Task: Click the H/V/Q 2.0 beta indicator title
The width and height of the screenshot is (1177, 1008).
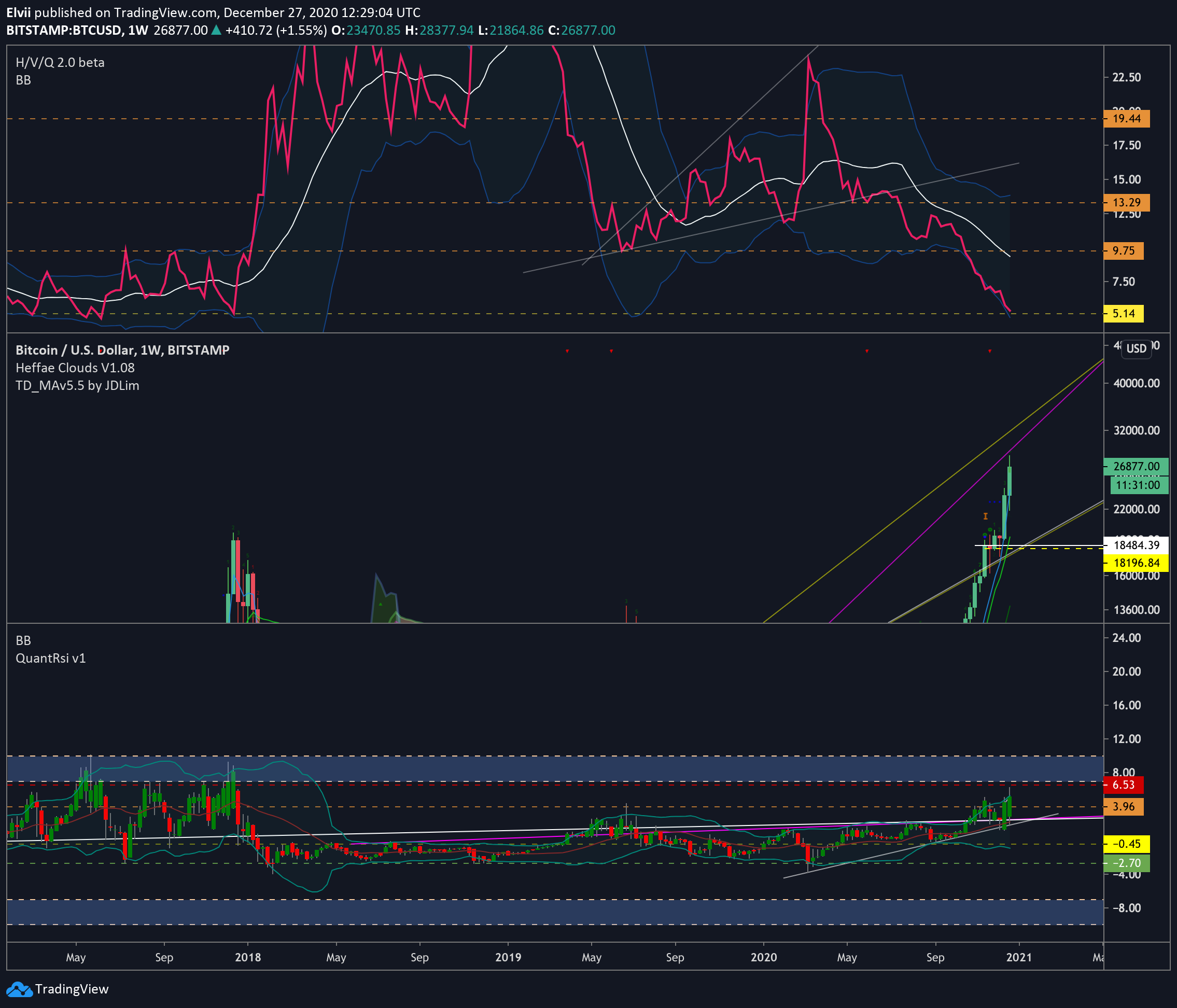Action: [60, 63]
